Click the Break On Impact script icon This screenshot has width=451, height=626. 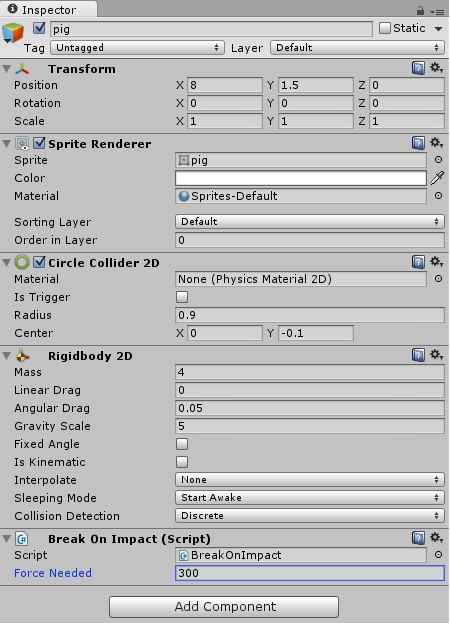point(22,539)
